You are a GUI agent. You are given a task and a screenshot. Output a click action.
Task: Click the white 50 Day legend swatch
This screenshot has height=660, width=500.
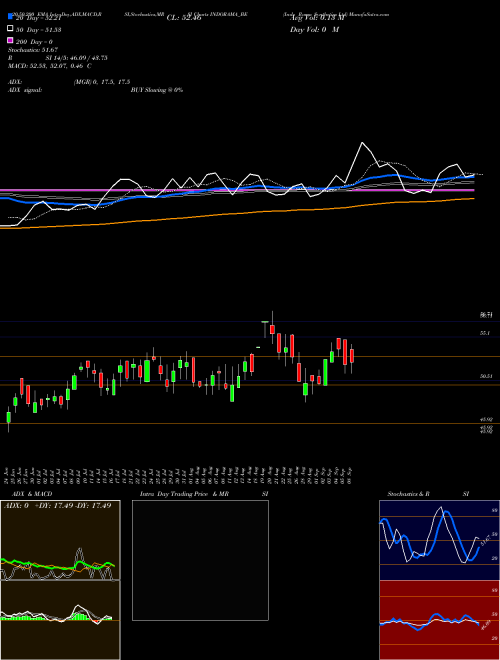(x=10, y=29)
